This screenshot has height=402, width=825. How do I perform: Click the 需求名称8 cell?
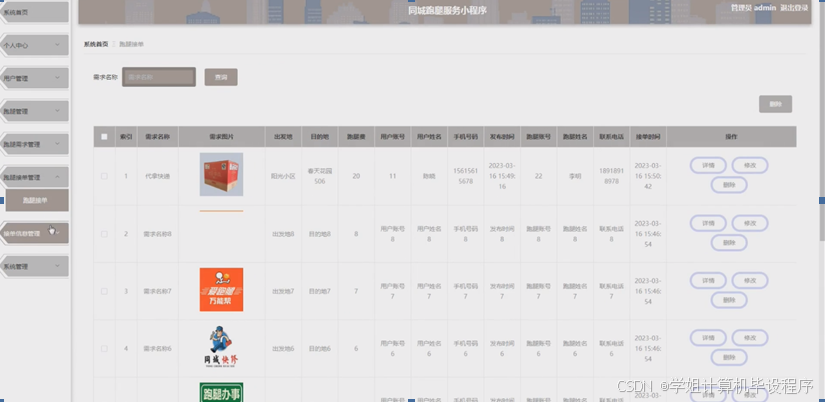[157, 234]
